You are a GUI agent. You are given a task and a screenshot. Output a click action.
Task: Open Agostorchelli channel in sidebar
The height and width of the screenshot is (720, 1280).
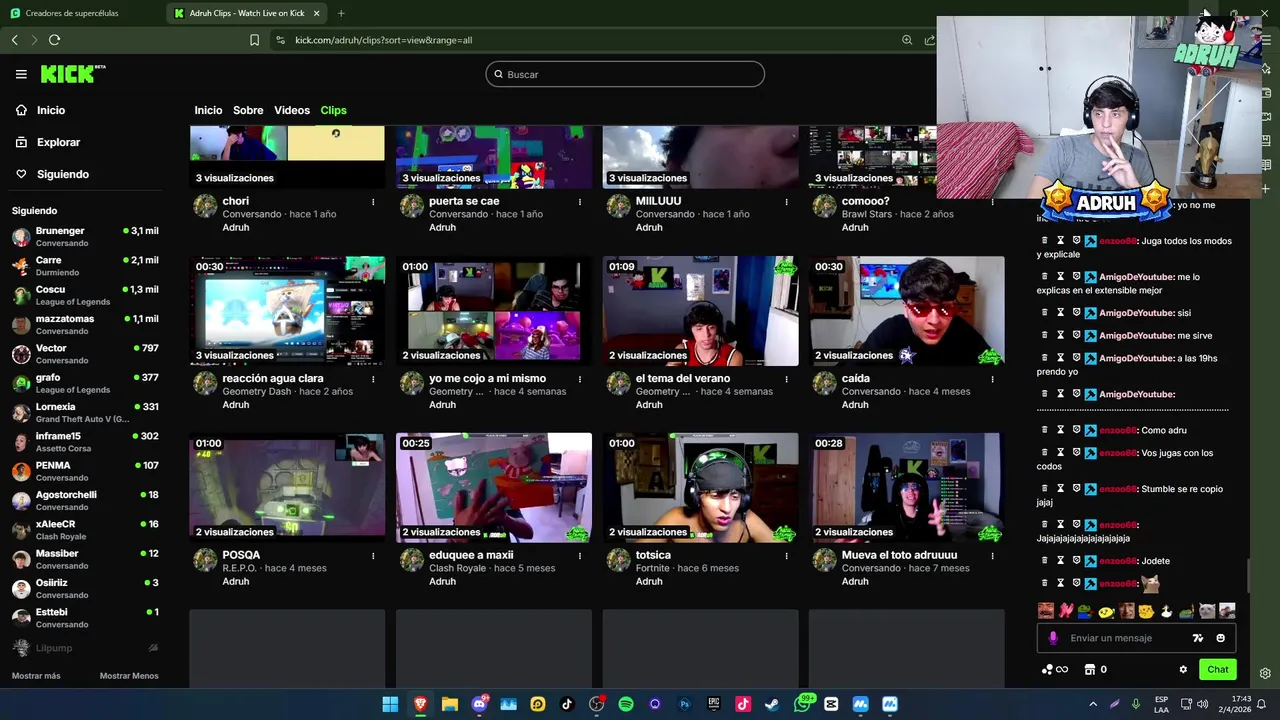85,500
